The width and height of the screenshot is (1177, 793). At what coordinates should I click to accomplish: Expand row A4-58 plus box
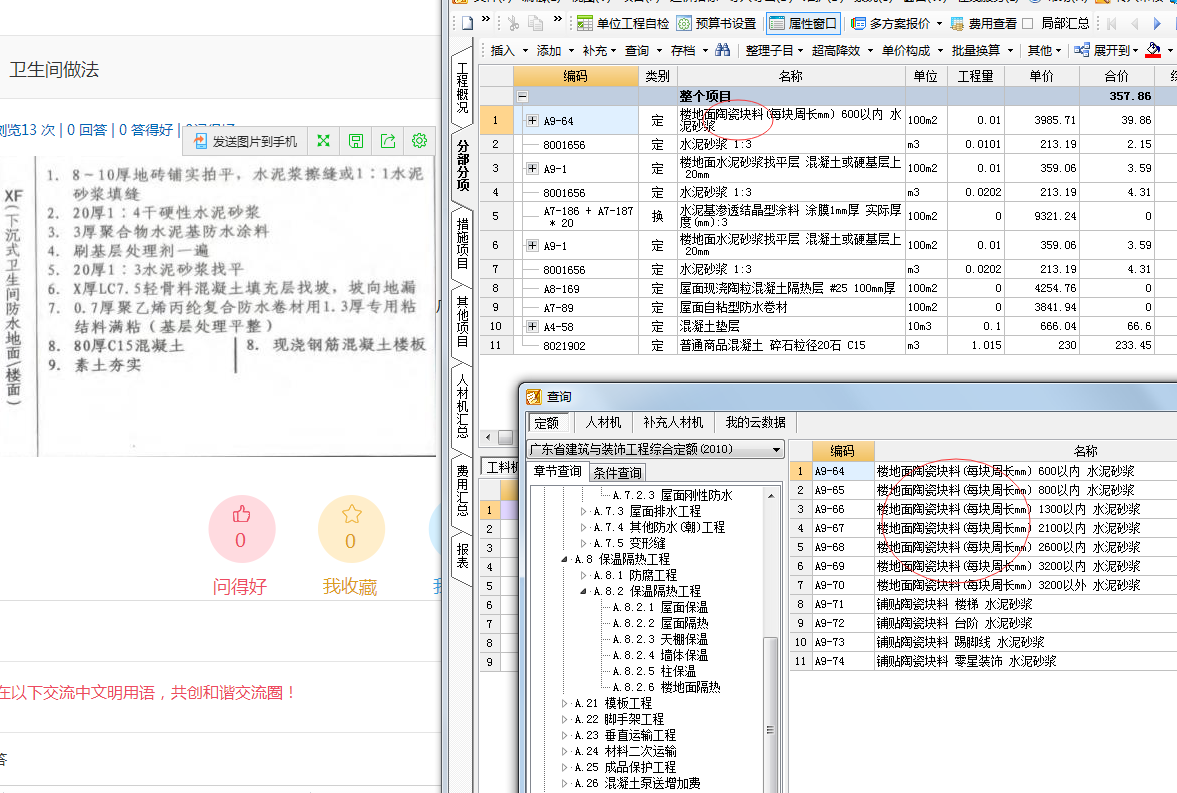[532, 326]
